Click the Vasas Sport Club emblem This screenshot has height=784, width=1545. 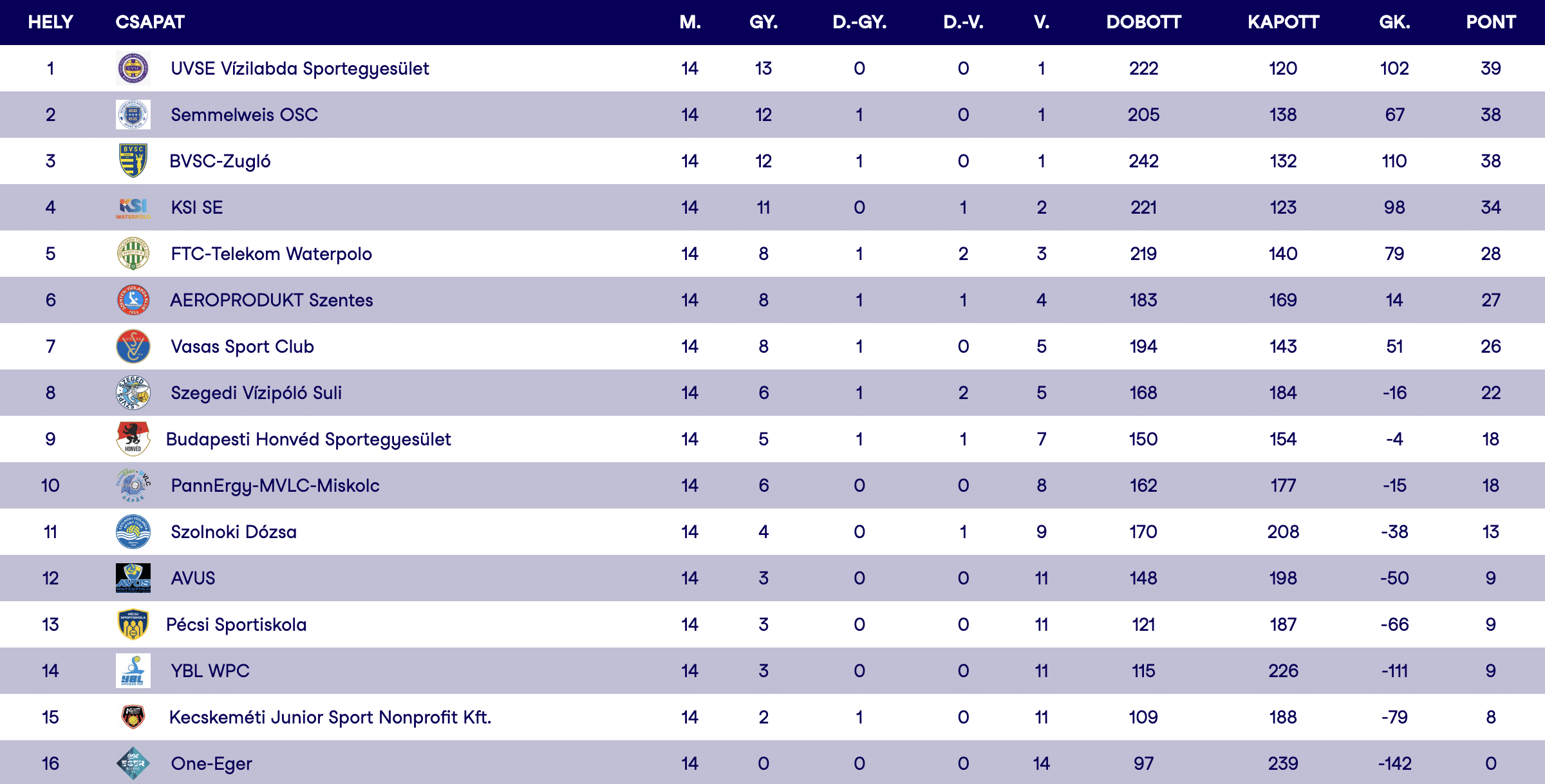pos(133,346)
